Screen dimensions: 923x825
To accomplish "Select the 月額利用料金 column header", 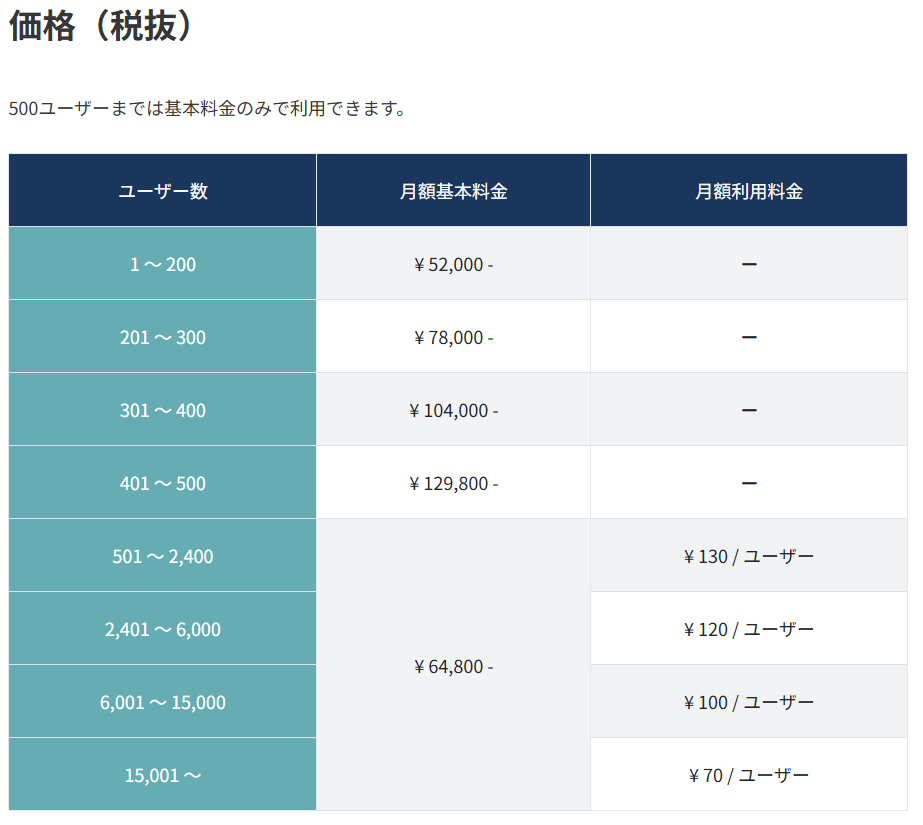I will tap(749, 191).
